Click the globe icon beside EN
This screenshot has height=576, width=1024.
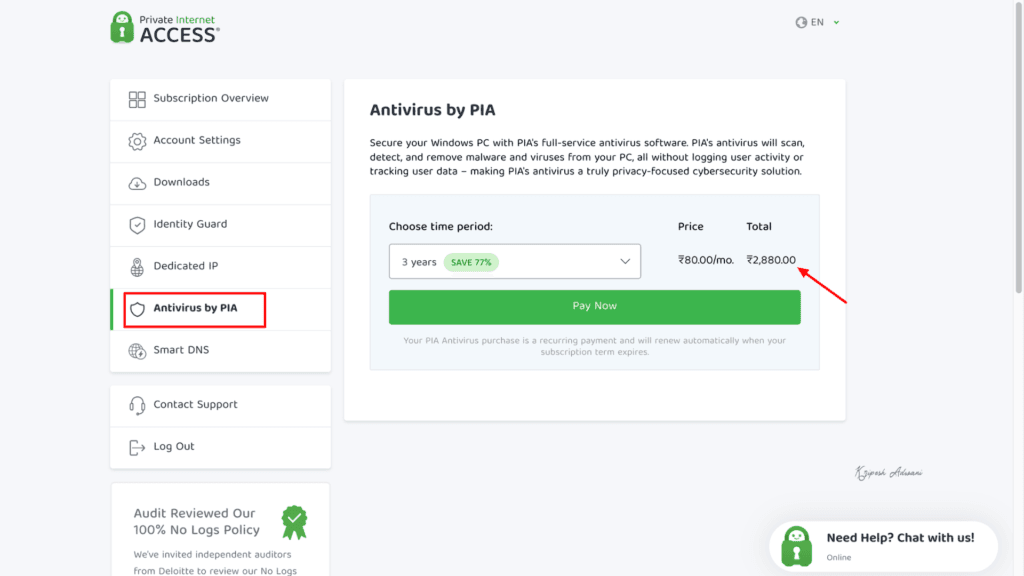pyautogui.click(x=801, y=22)
